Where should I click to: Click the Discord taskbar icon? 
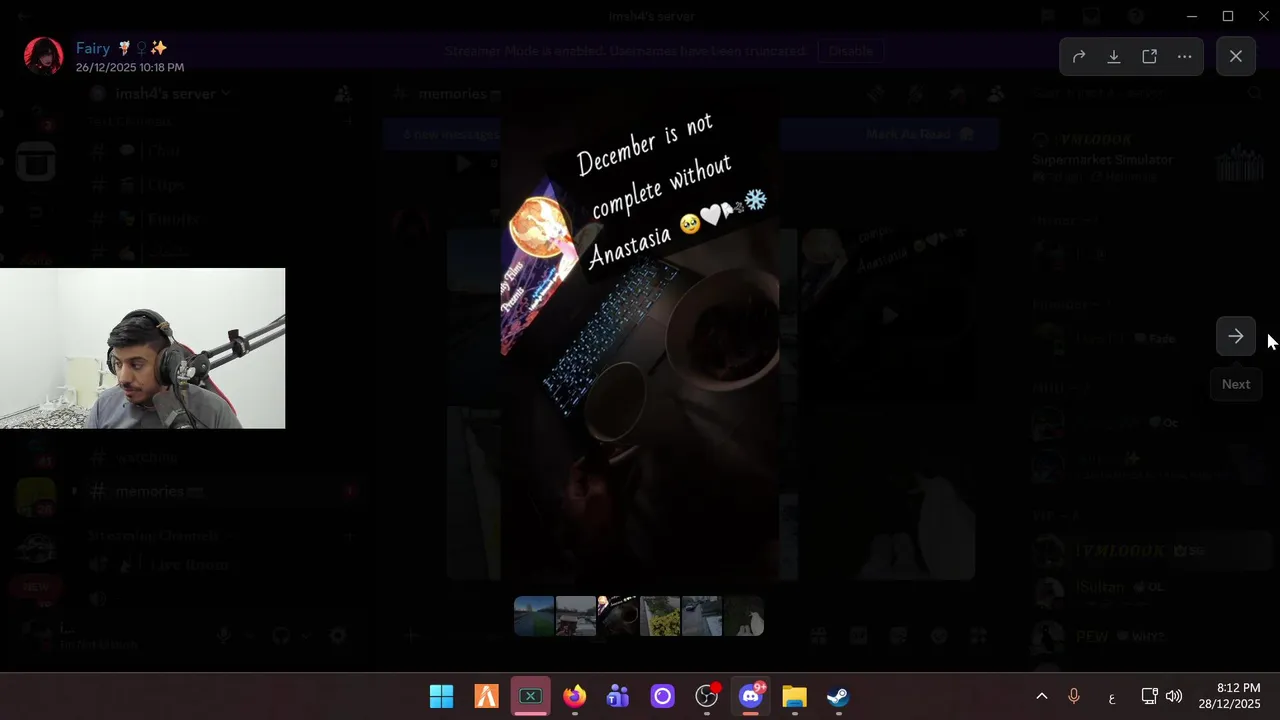click(x=751, y=697)
